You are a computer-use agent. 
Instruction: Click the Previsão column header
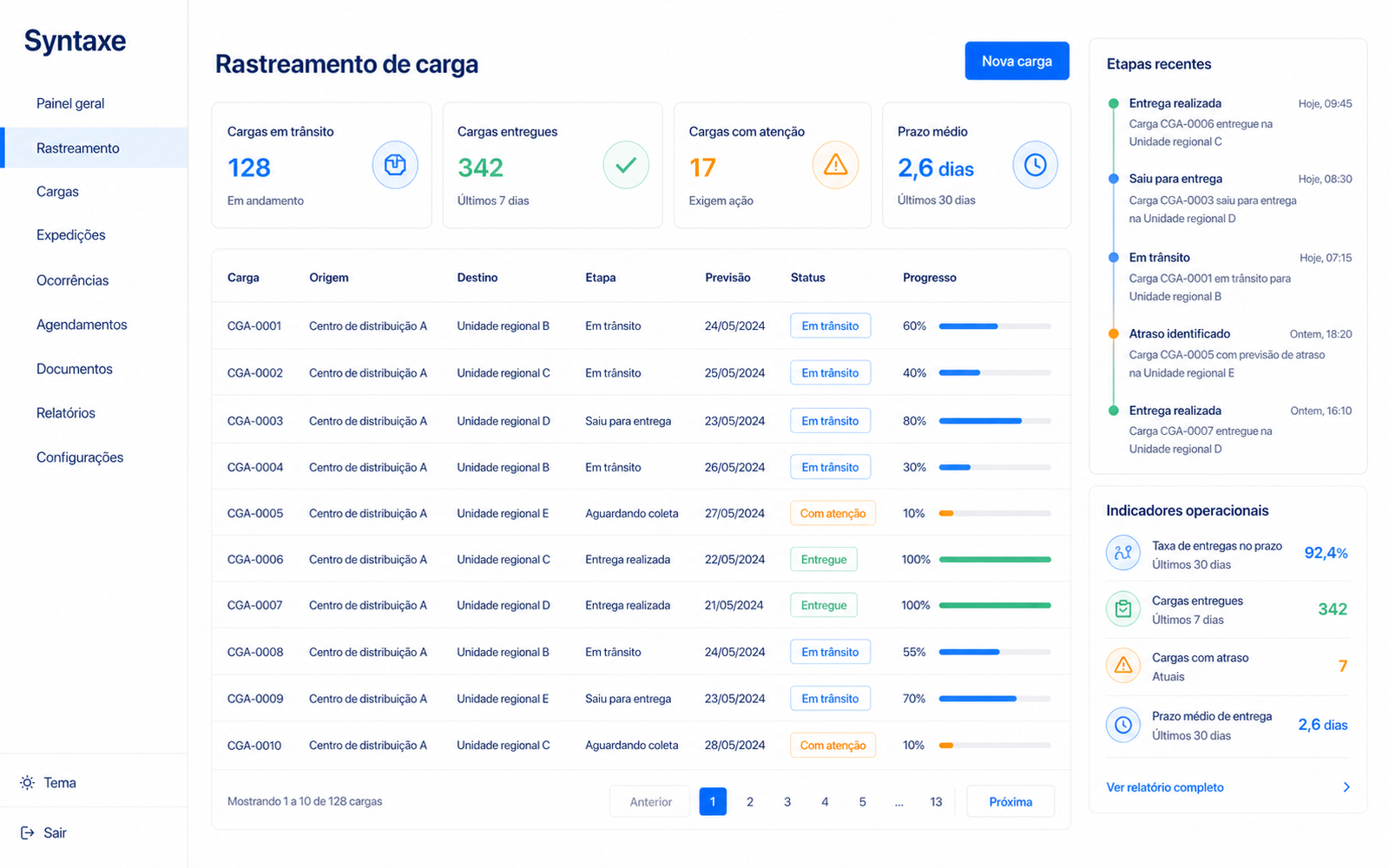point(727,278)
